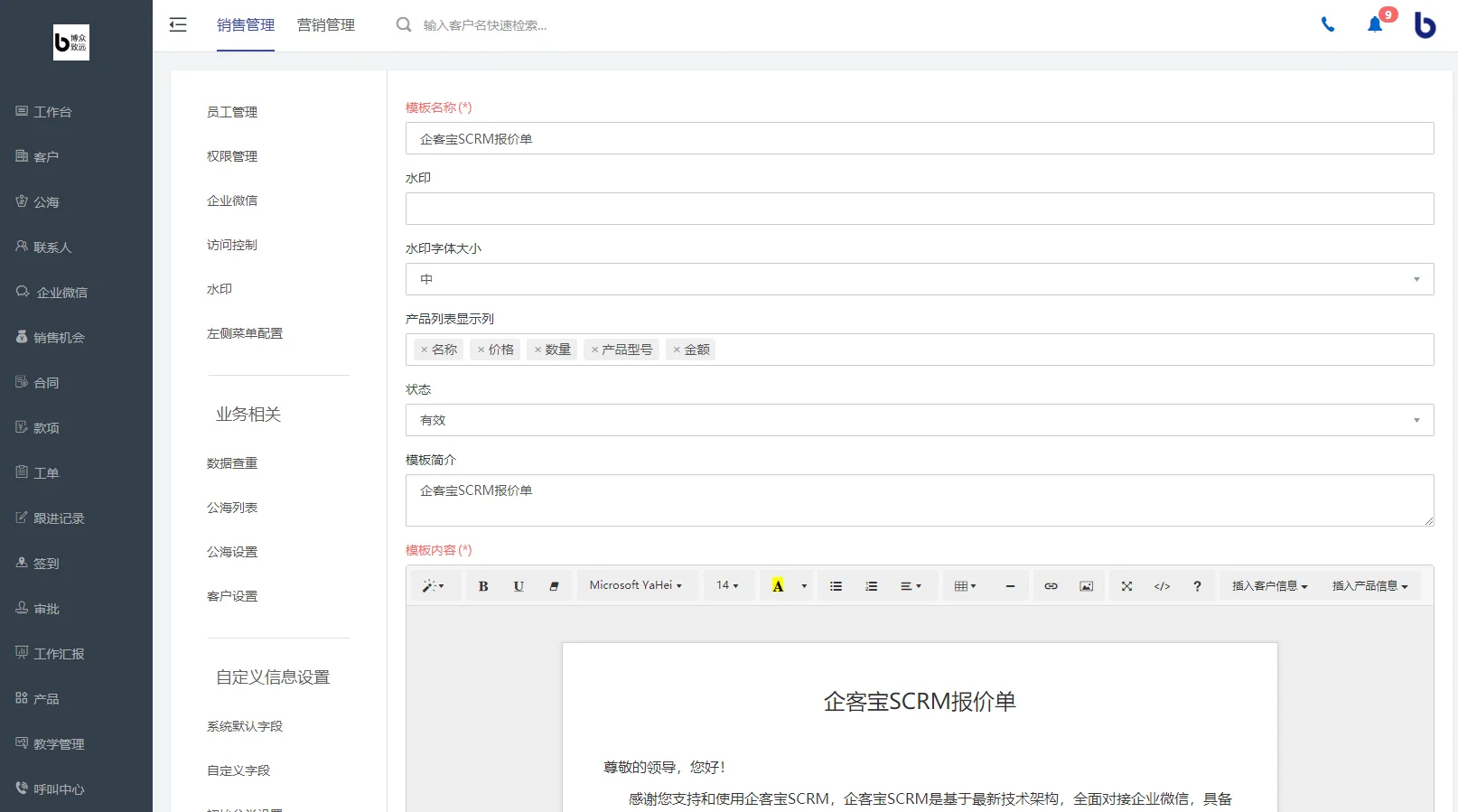Collapse the sidebar with the menu toggle icon
Viewport: 1458px width, 812px height.
coord(178,25)
